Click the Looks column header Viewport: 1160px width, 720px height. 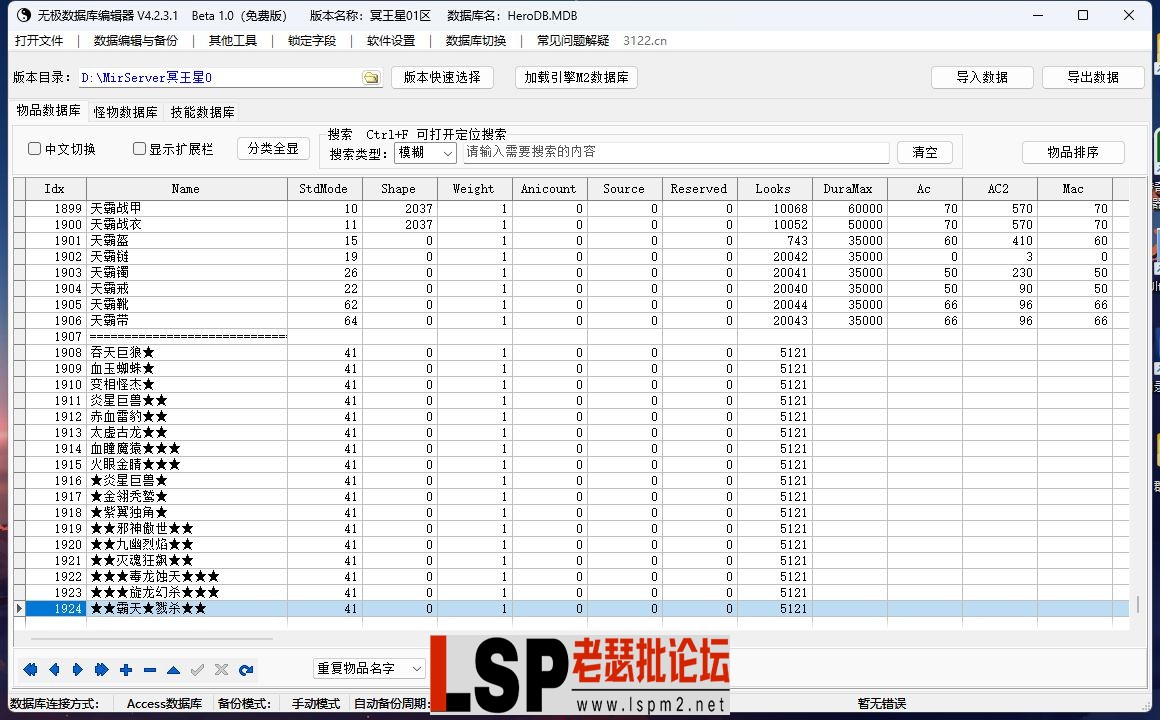pyautogui.click(x=773, y=189)
